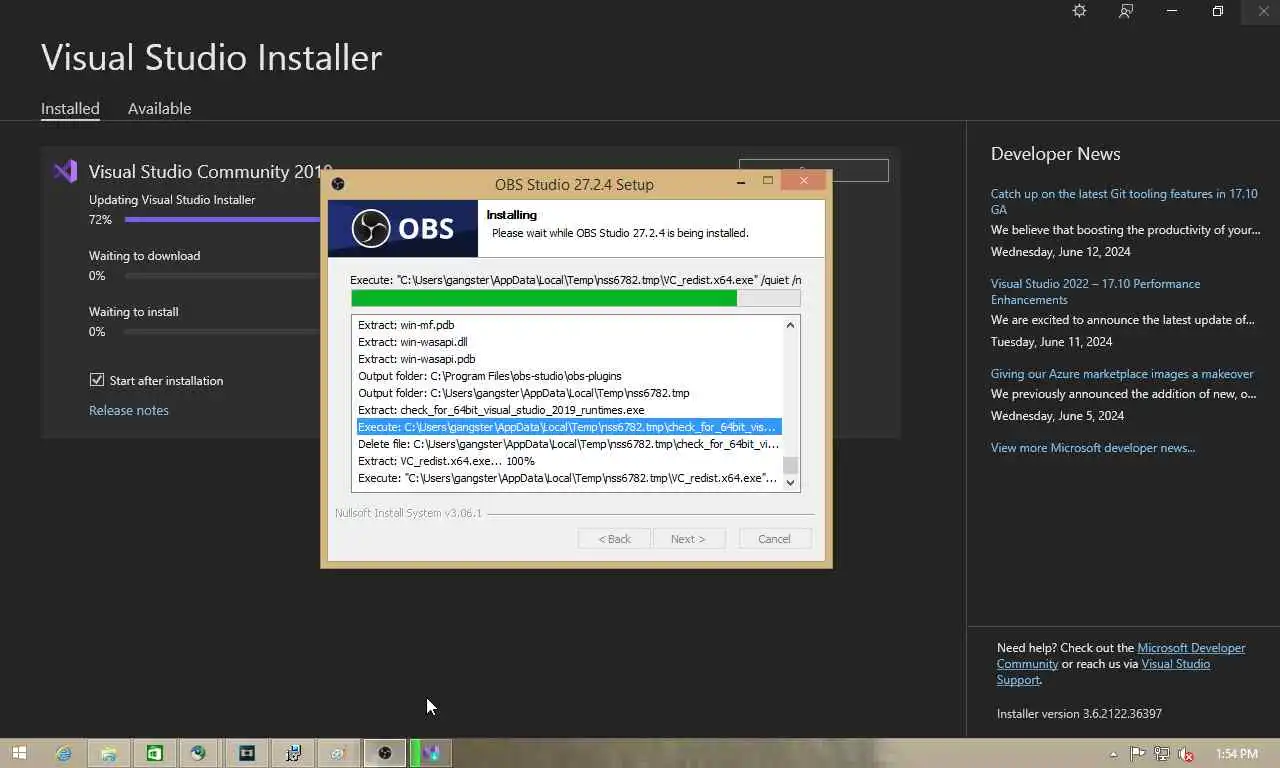
Task: Open the network tray icon
Action: (x=1162, y=754)
